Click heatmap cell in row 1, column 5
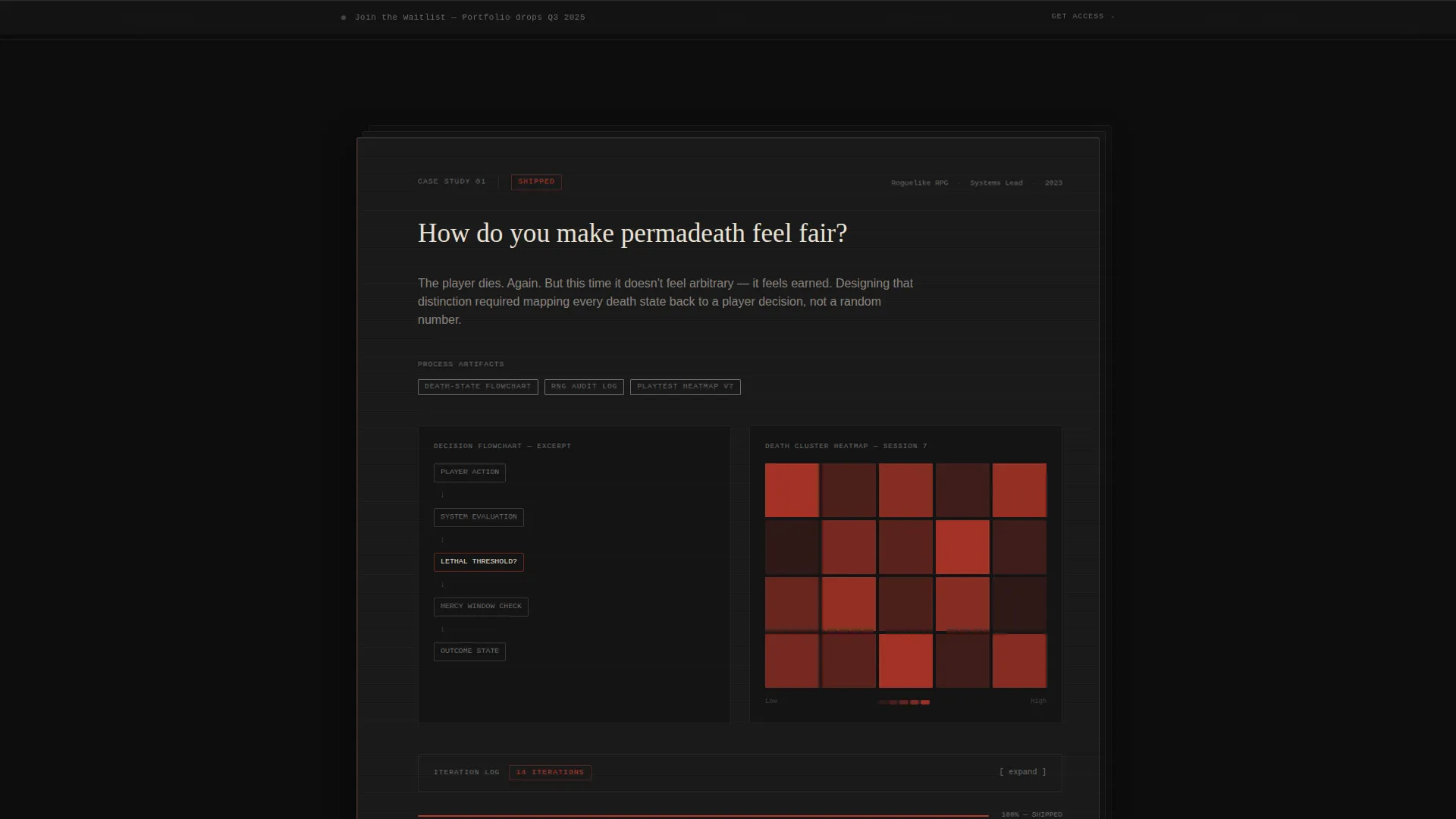 (1019, 490)
